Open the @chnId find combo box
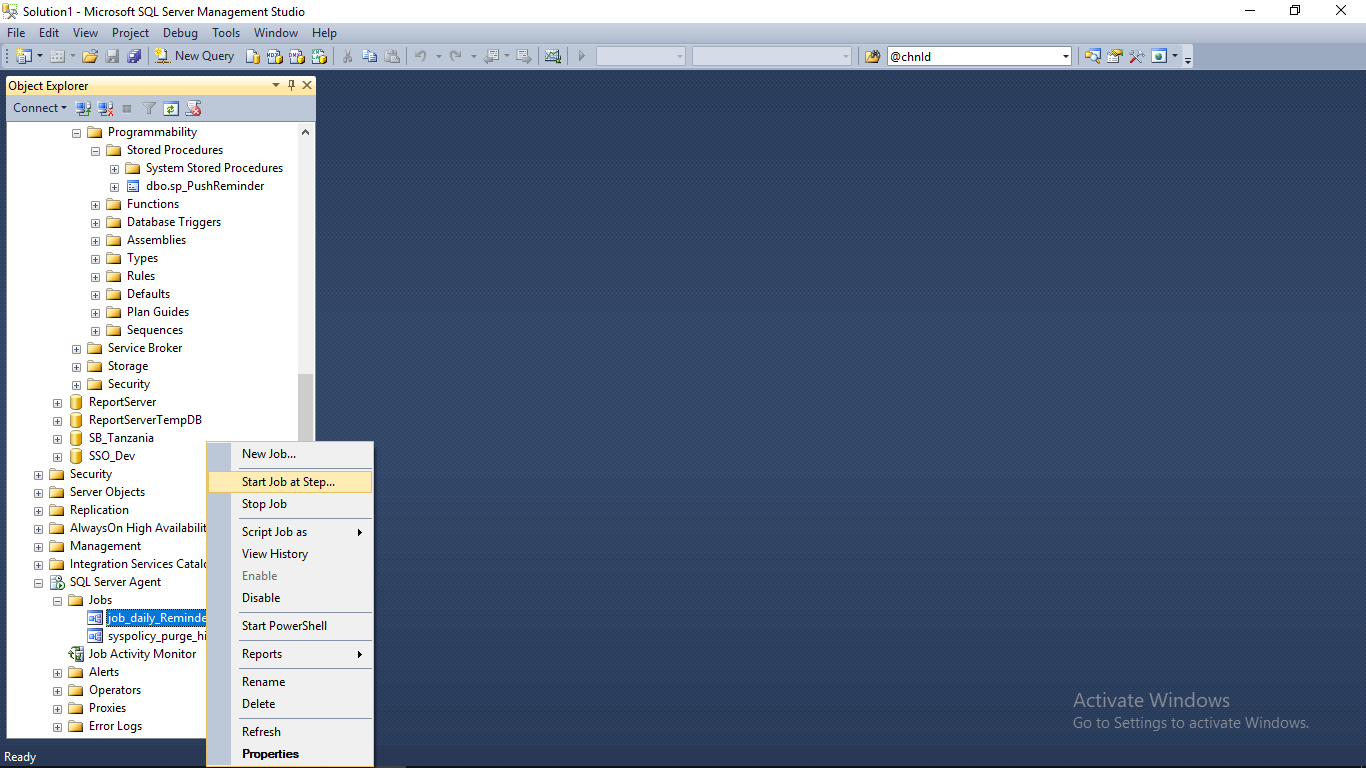Image resolution: width=1366 pixels, height=768 pixels. [979, 56]
